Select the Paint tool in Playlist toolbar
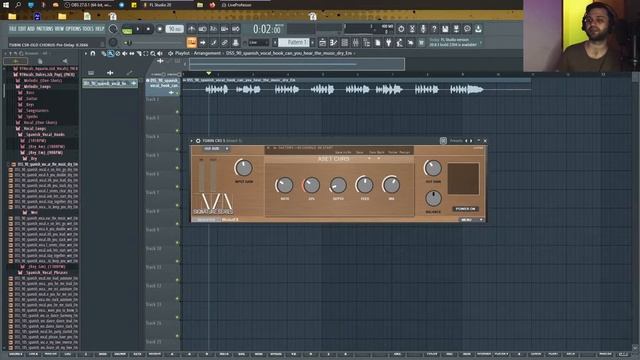The width and height of the screenshot is (640, 360). click(x=111, y=53)
